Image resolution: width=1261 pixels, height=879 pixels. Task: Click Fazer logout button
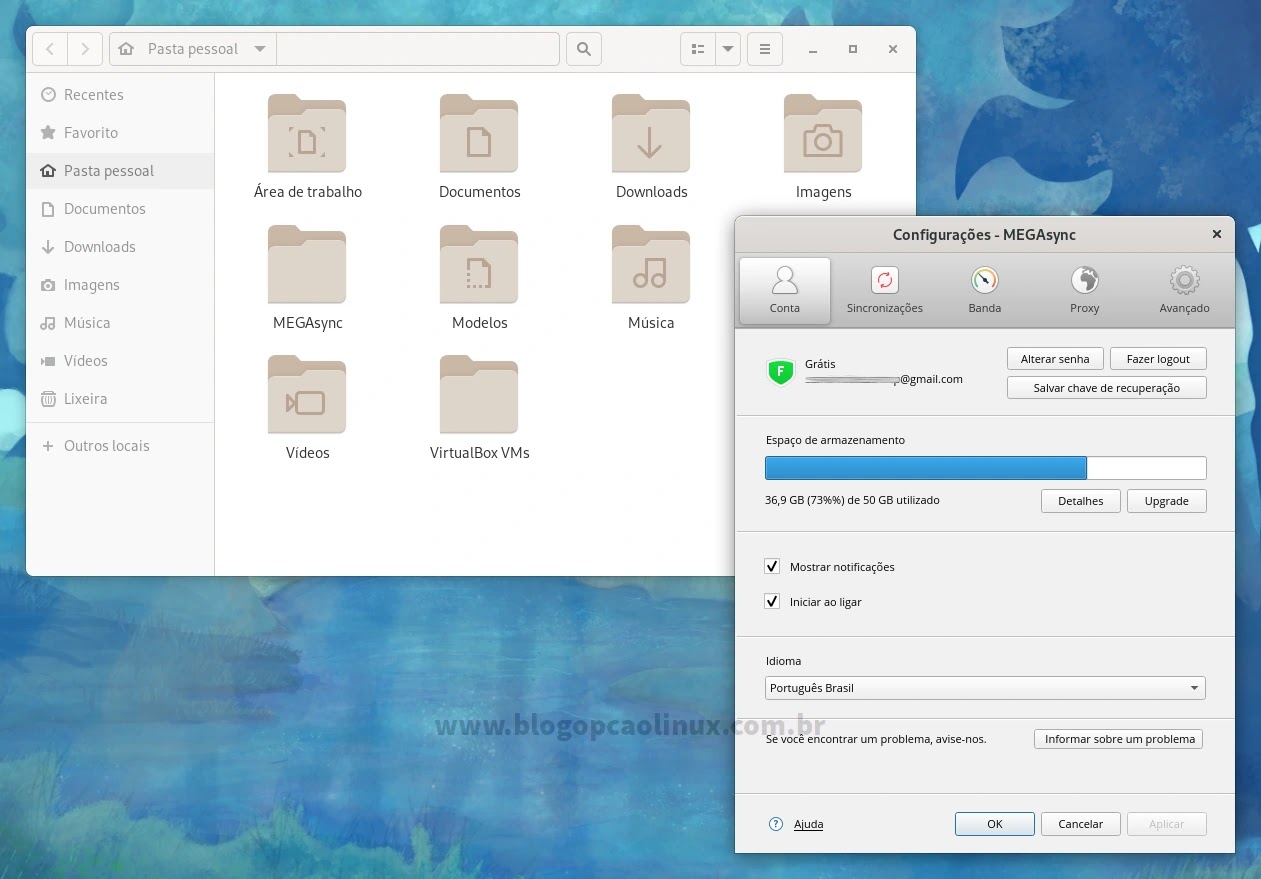pyautogui.click(x=1158, y=359)
